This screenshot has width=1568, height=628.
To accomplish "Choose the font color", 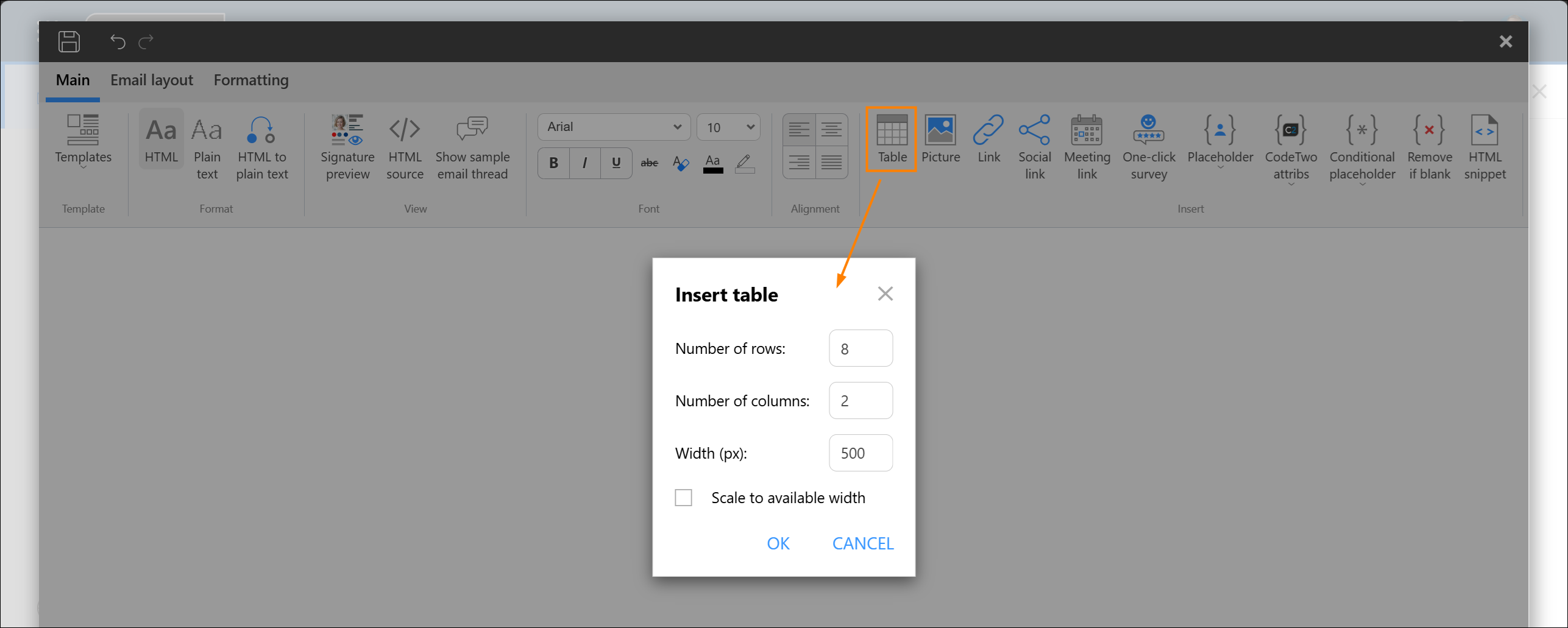I will click(x=713, y=163).
